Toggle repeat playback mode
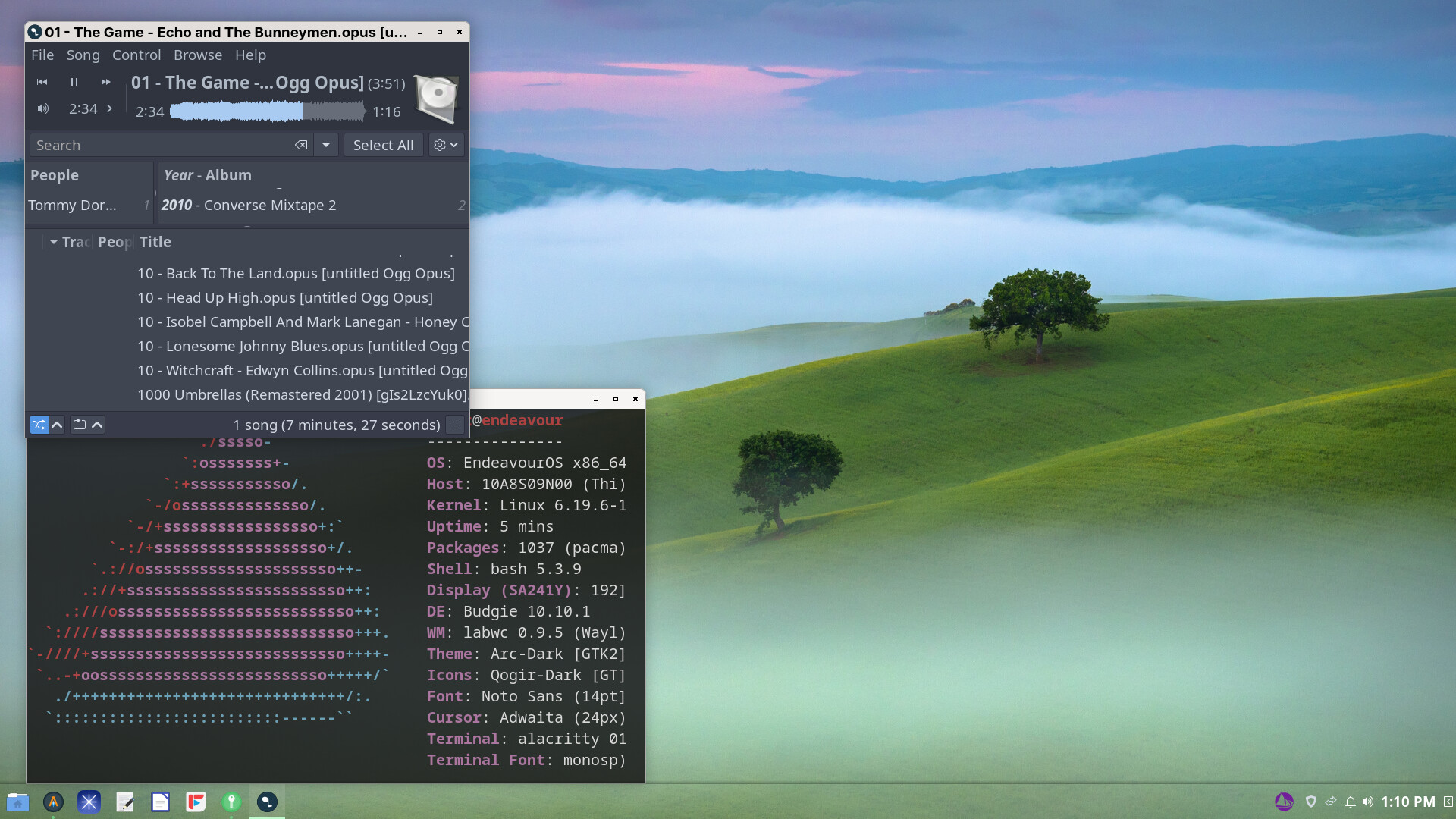Viewport: 1456px width, 819px height. coord(80,425)
